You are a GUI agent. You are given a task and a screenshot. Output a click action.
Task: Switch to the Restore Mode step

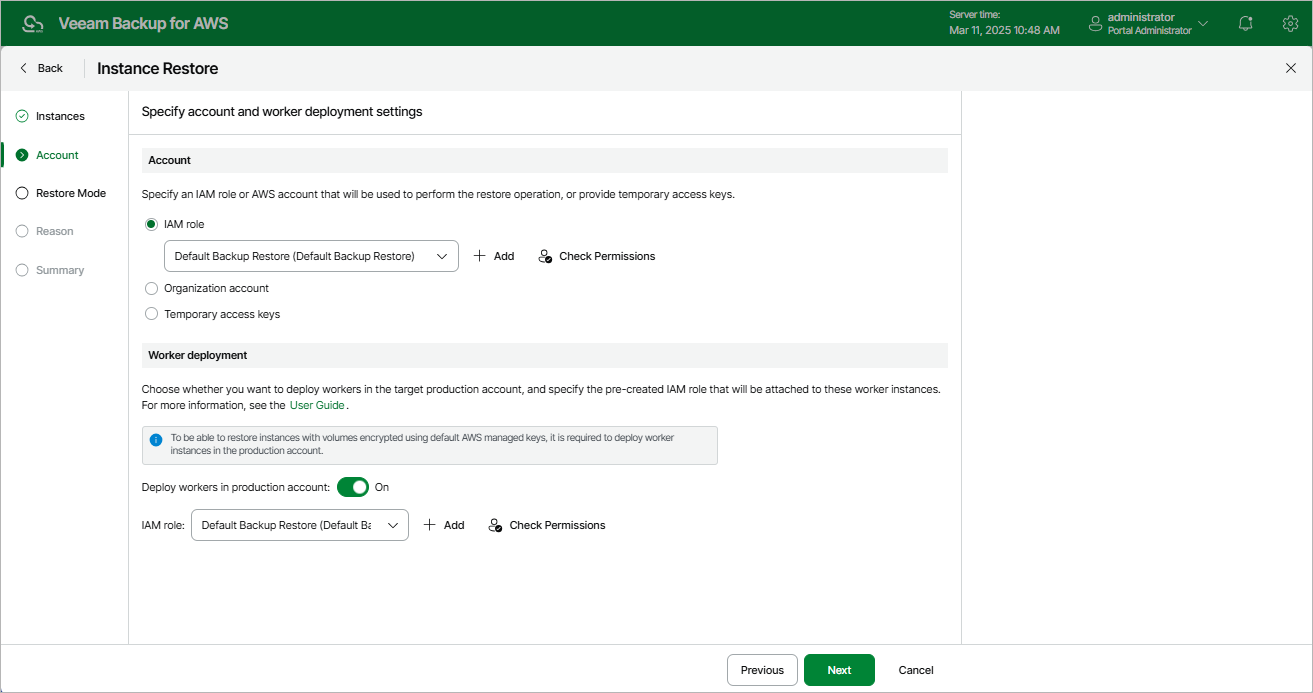69,193
